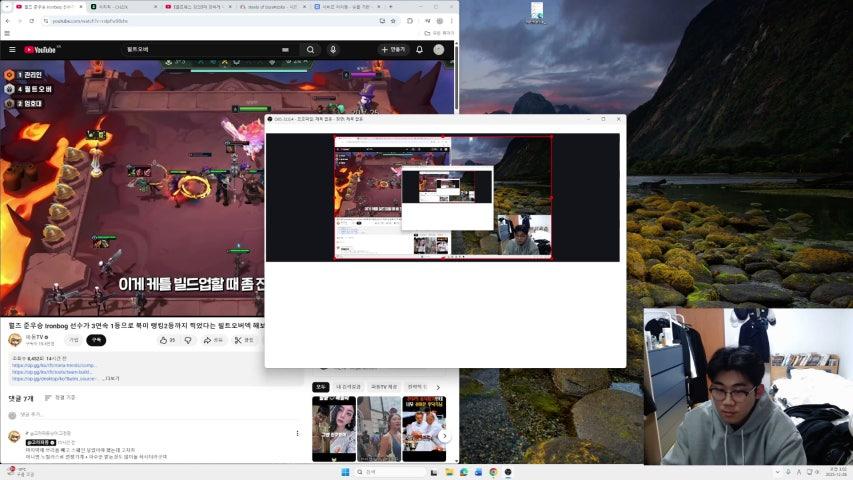Viewport: 853px width, 480px height.
Task: Open comment options three-dot menu
Action: tap(297, 433)
